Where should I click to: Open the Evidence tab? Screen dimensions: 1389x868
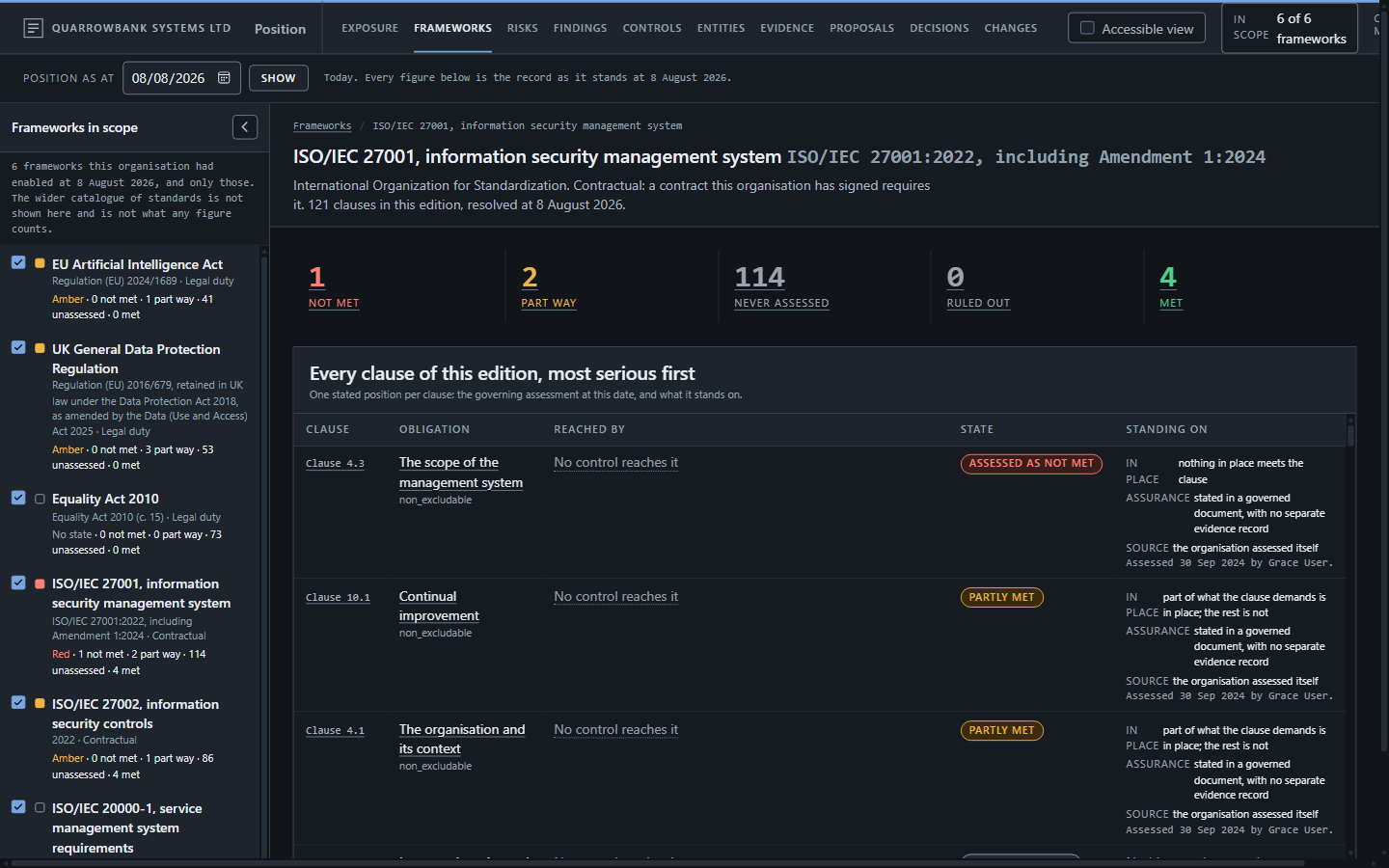coord(787,28)
